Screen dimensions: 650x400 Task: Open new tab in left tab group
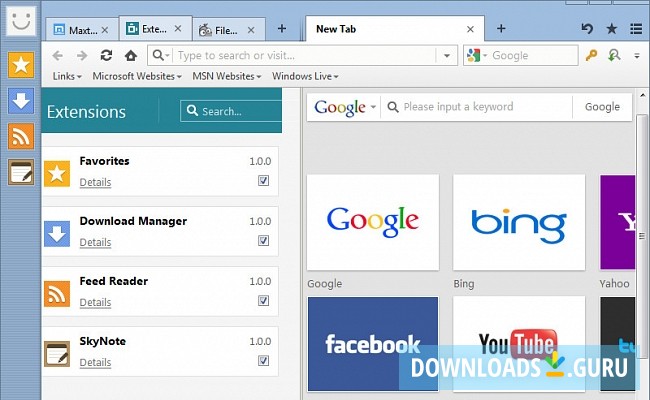pos(282,29)
